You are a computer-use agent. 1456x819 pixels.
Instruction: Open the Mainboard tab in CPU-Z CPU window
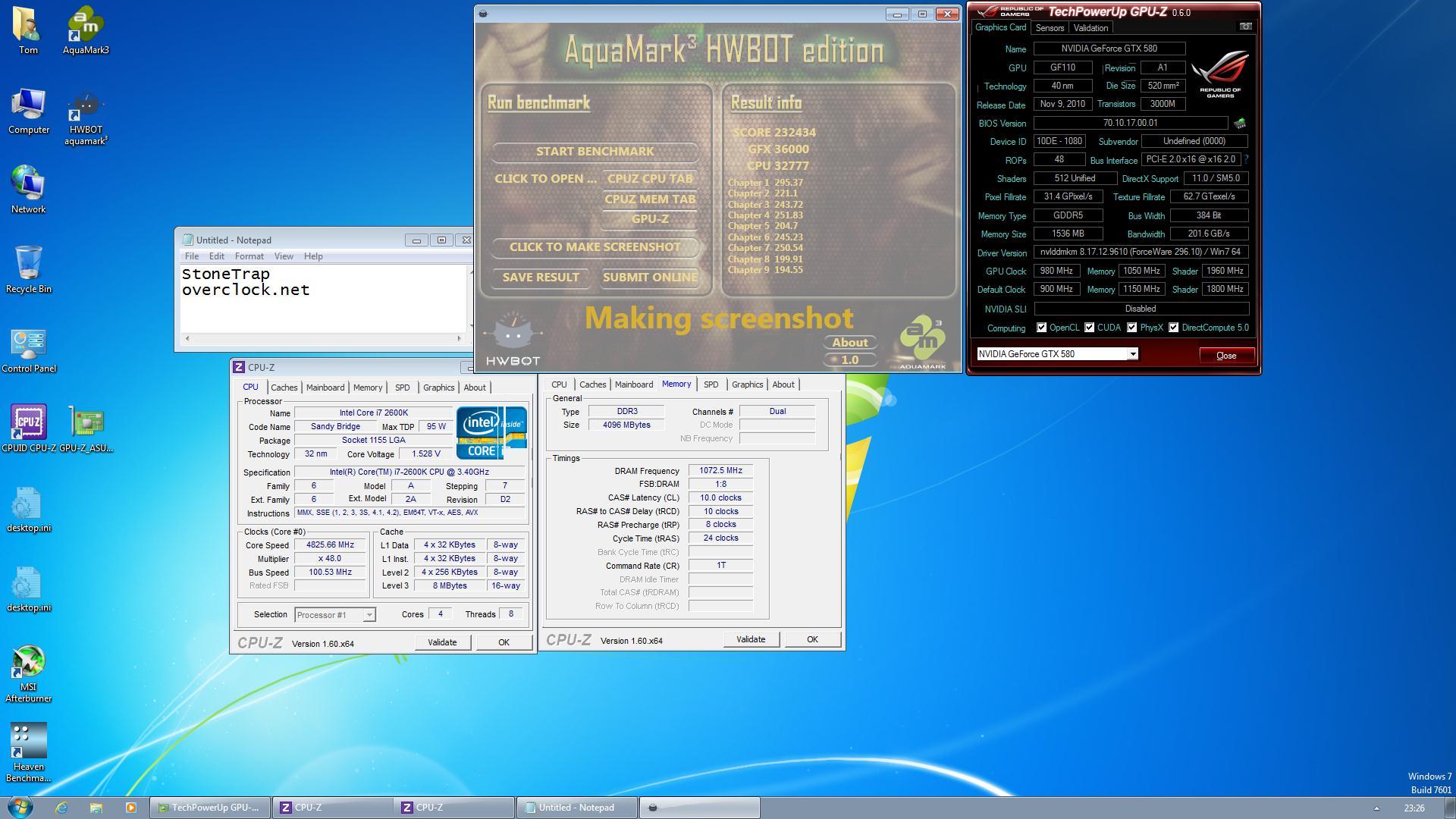tap(325, 388)
